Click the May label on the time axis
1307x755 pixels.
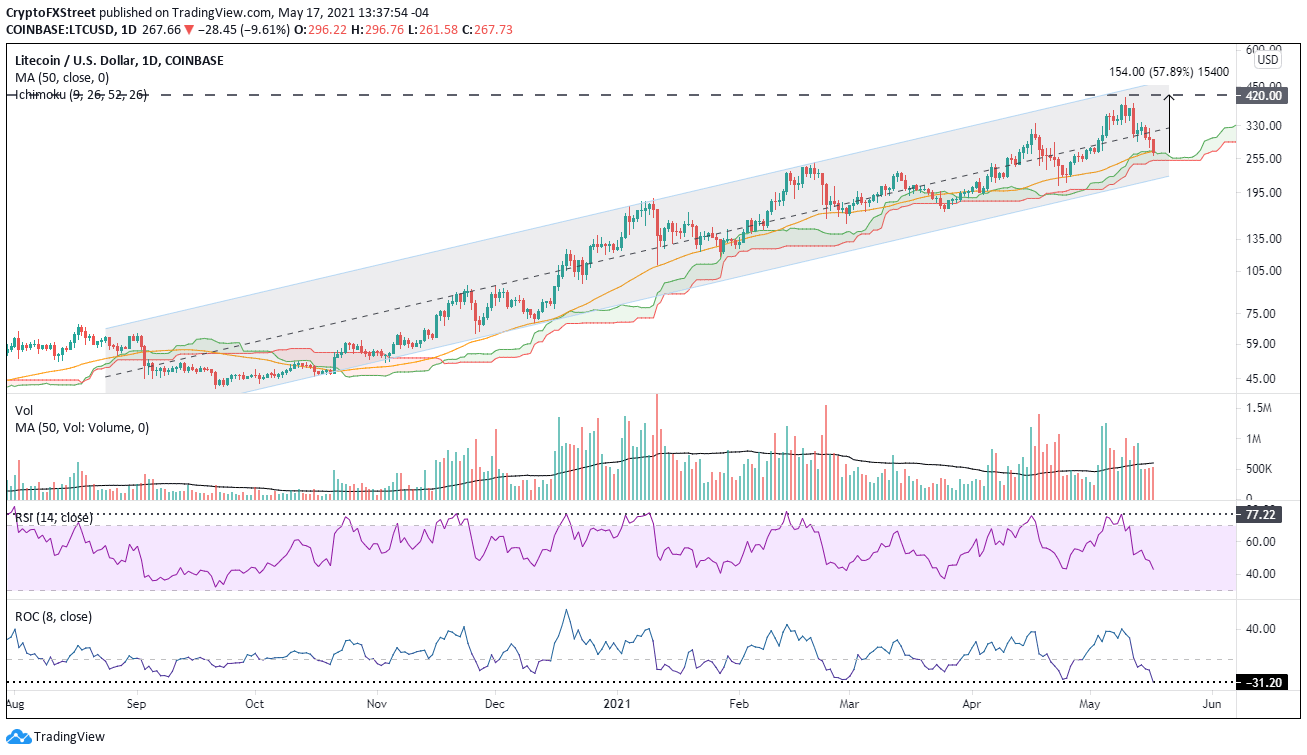click(1090, 703)
